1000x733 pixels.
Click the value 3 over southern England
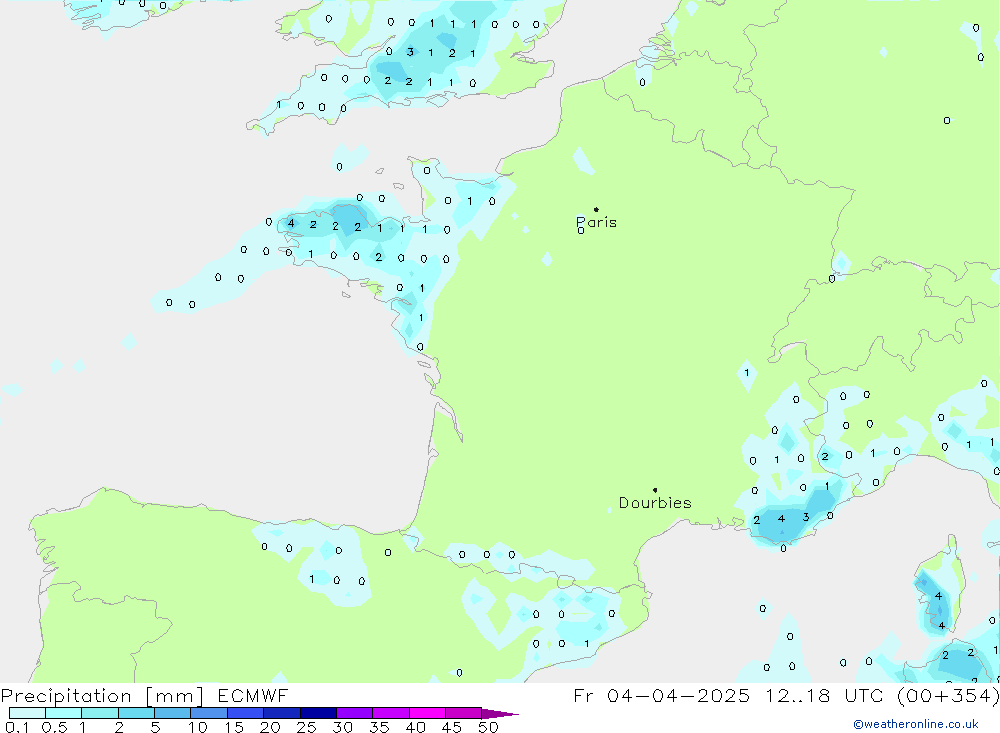point(410,52)
